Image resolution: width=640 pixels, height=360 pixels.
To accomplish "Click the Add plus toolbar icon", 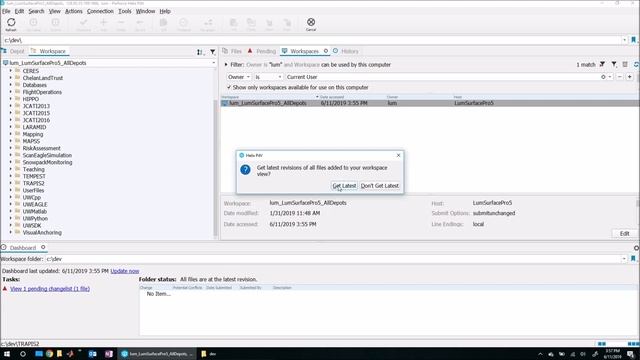I will (103, 24).
